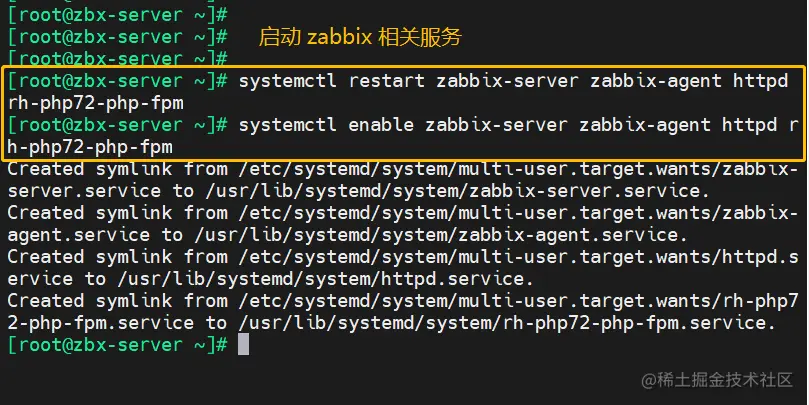Click 'rh-php72-php-fpm' wrapped under restart command
This screenshot has height=405, width=809.
tap(95, 103)
